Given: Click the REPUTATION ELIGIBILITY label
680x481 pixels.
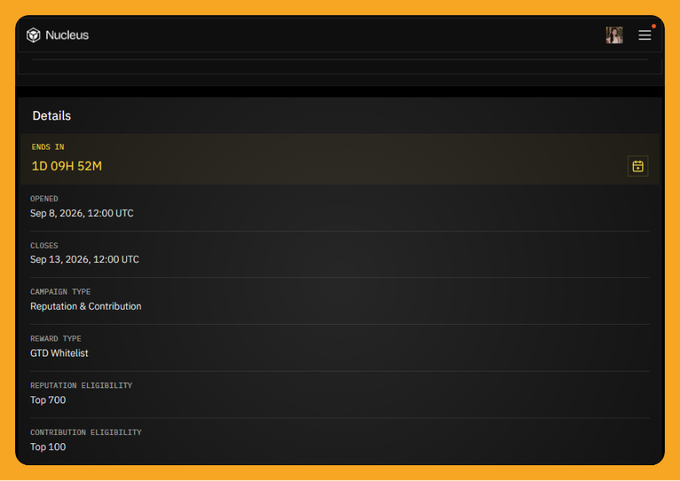Looking at the screenshot, I should [81, 386].
